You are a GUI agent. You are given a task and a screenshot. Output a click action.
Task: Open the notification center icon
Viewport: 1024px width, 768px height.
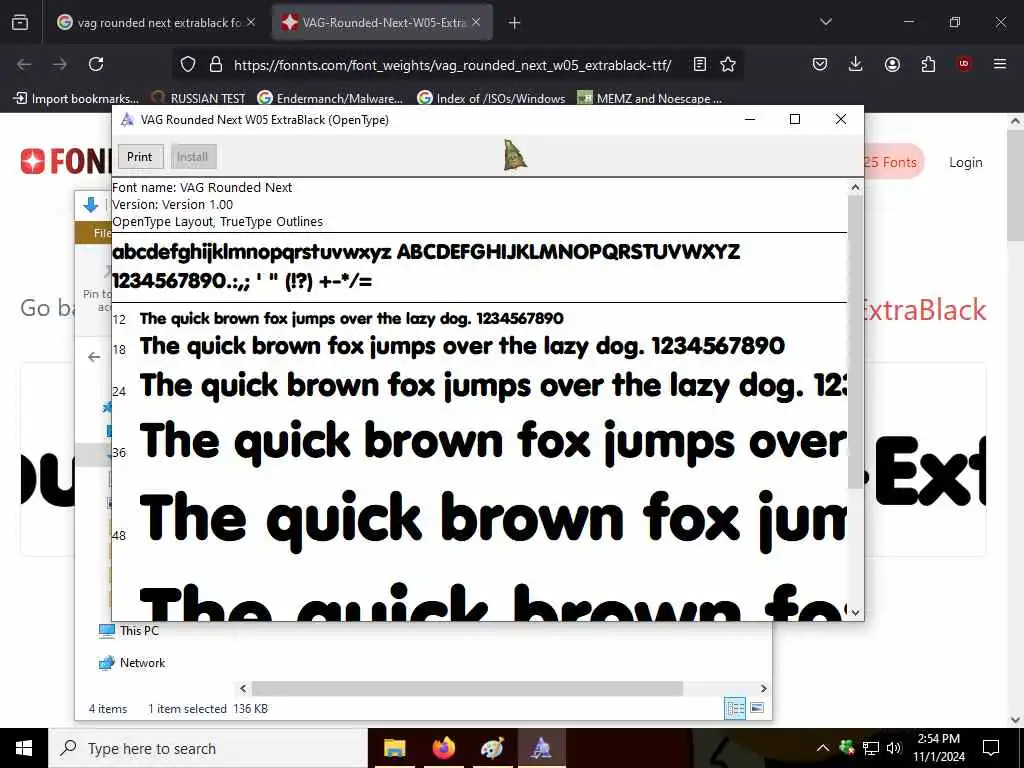click(991, 748)
